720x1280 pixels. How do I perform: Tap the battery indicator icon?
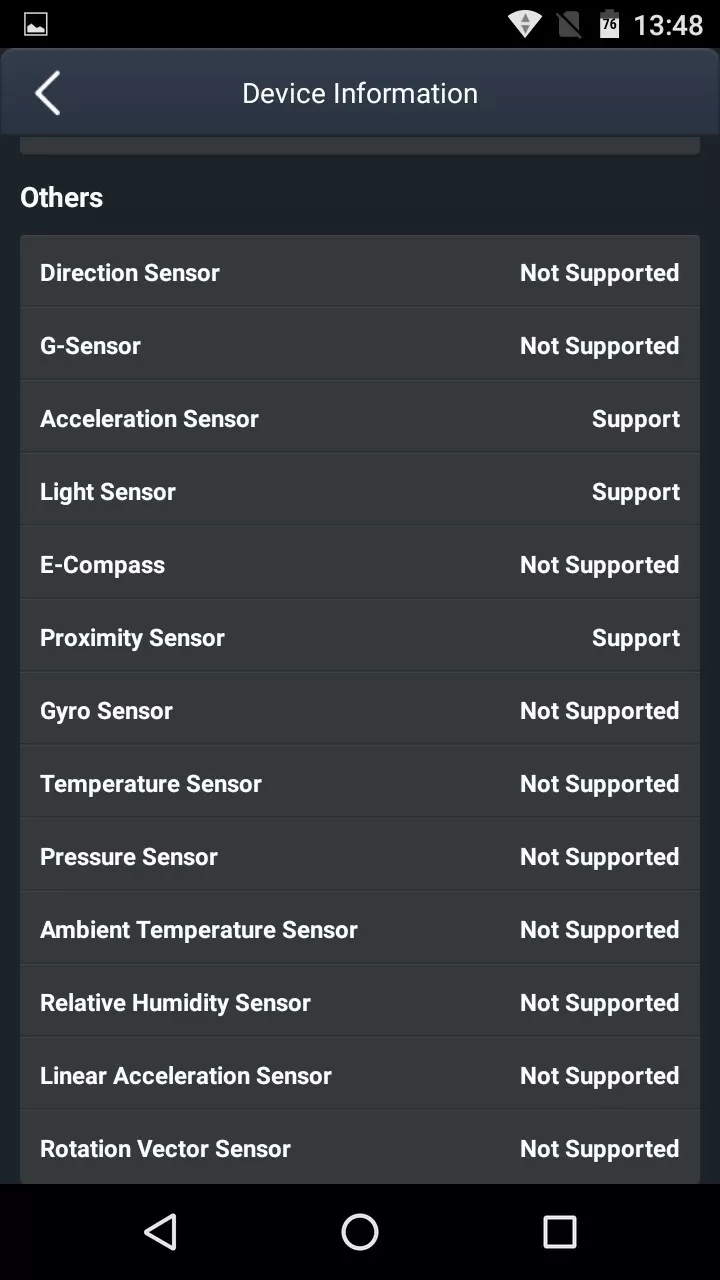(x=609, y=24)
